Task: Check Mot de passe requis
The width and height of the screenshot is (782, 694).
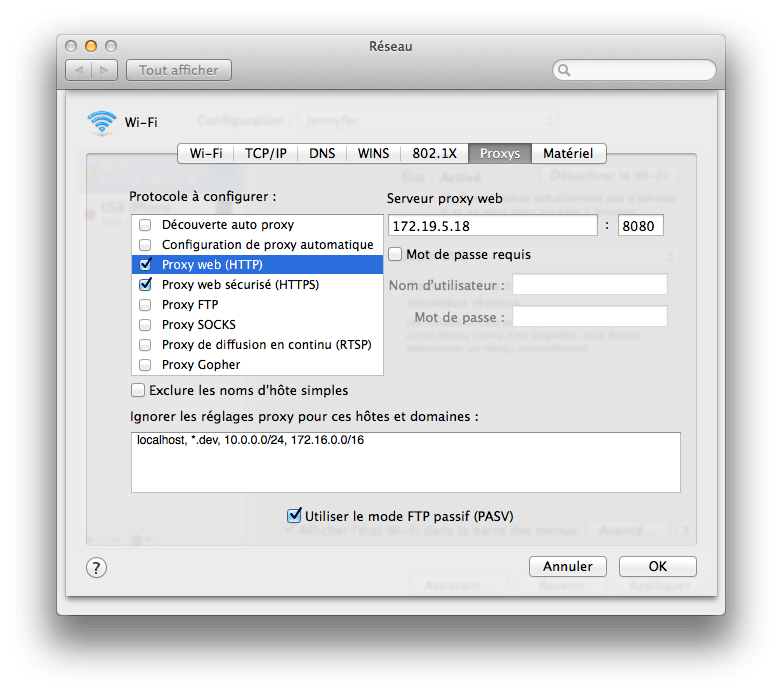Action: (x=395, y=254)
